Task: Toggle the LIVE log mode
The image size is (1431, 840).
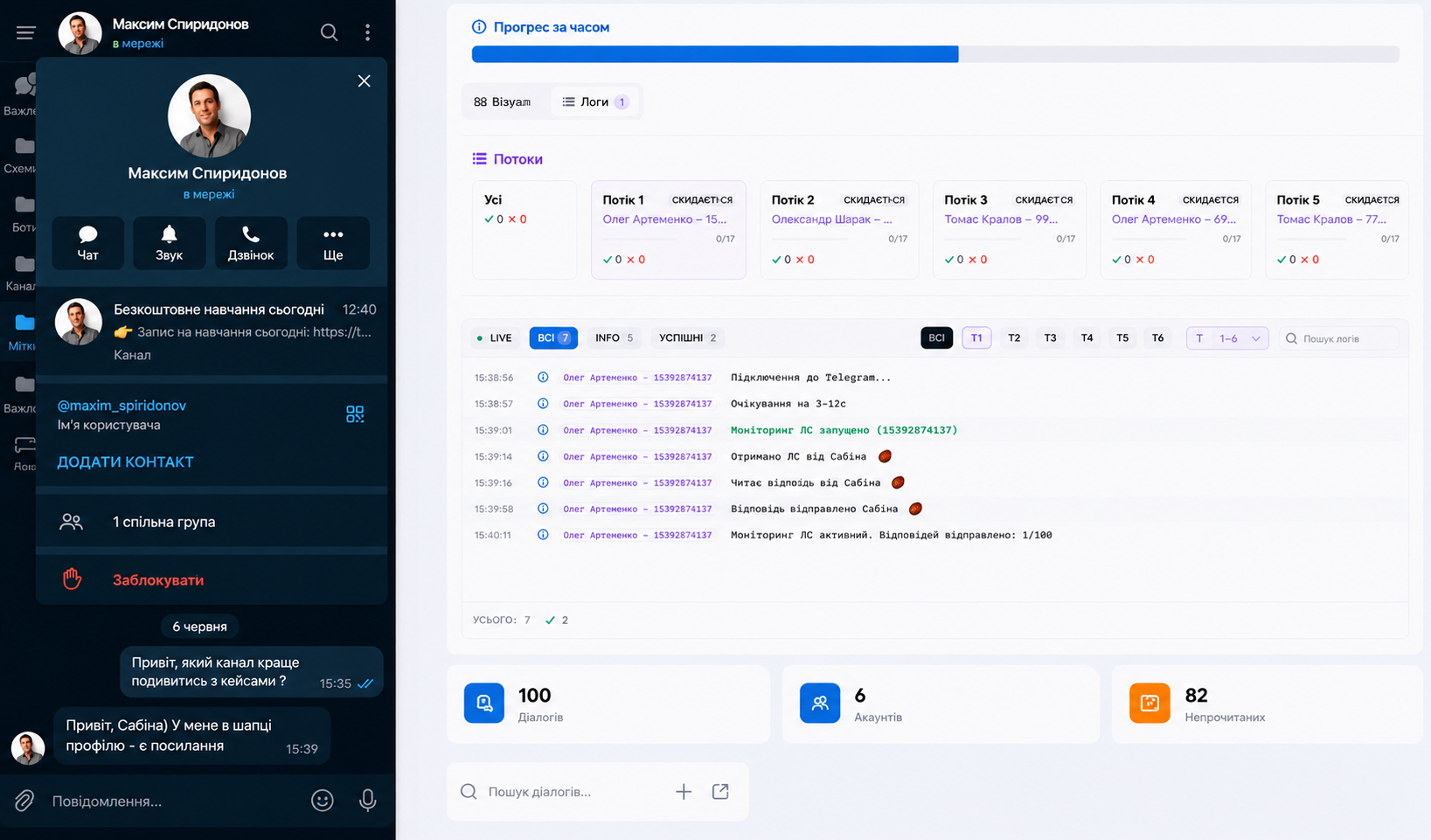Action: 494,337
